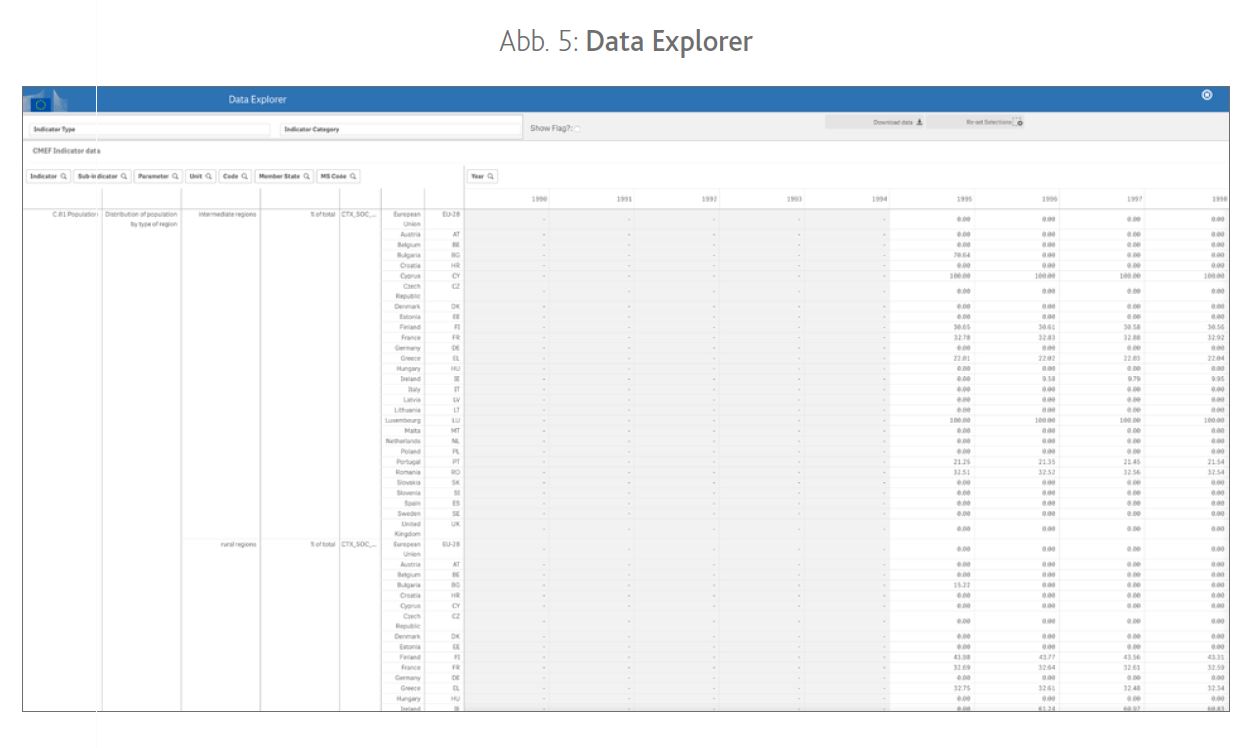Image resolution: width=1250 pixels, height=748 pixels.
Task: Select the 1990 year column header
Action: click(x=538, y=199)
